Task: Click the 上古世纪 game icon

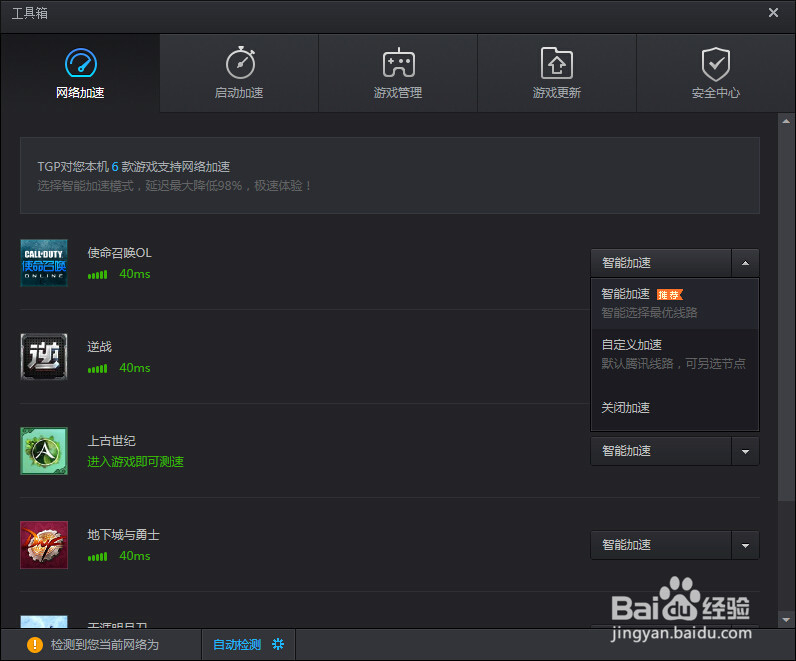Action: 44,451
